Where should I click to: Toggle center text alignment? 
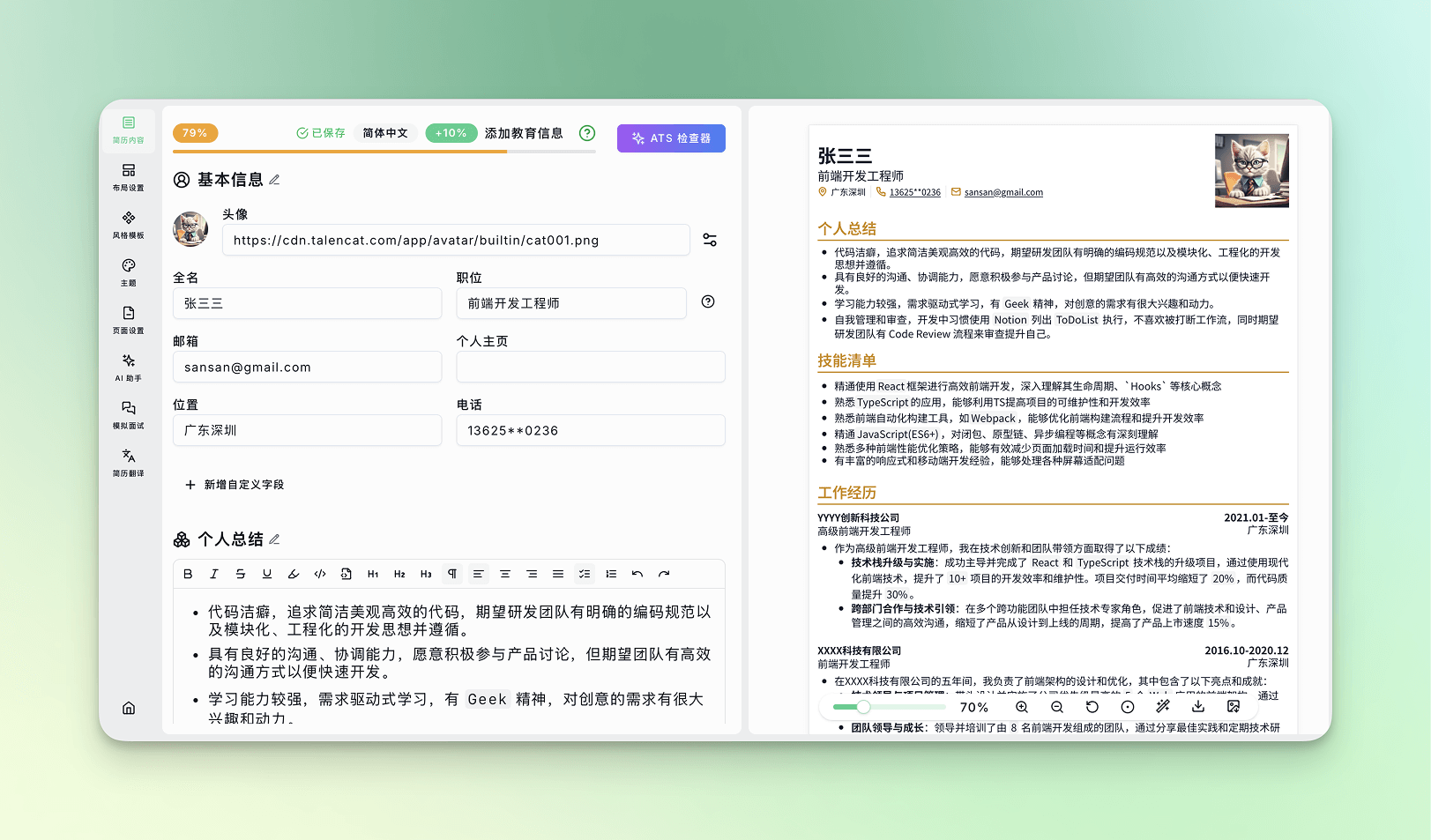(505, 574)
